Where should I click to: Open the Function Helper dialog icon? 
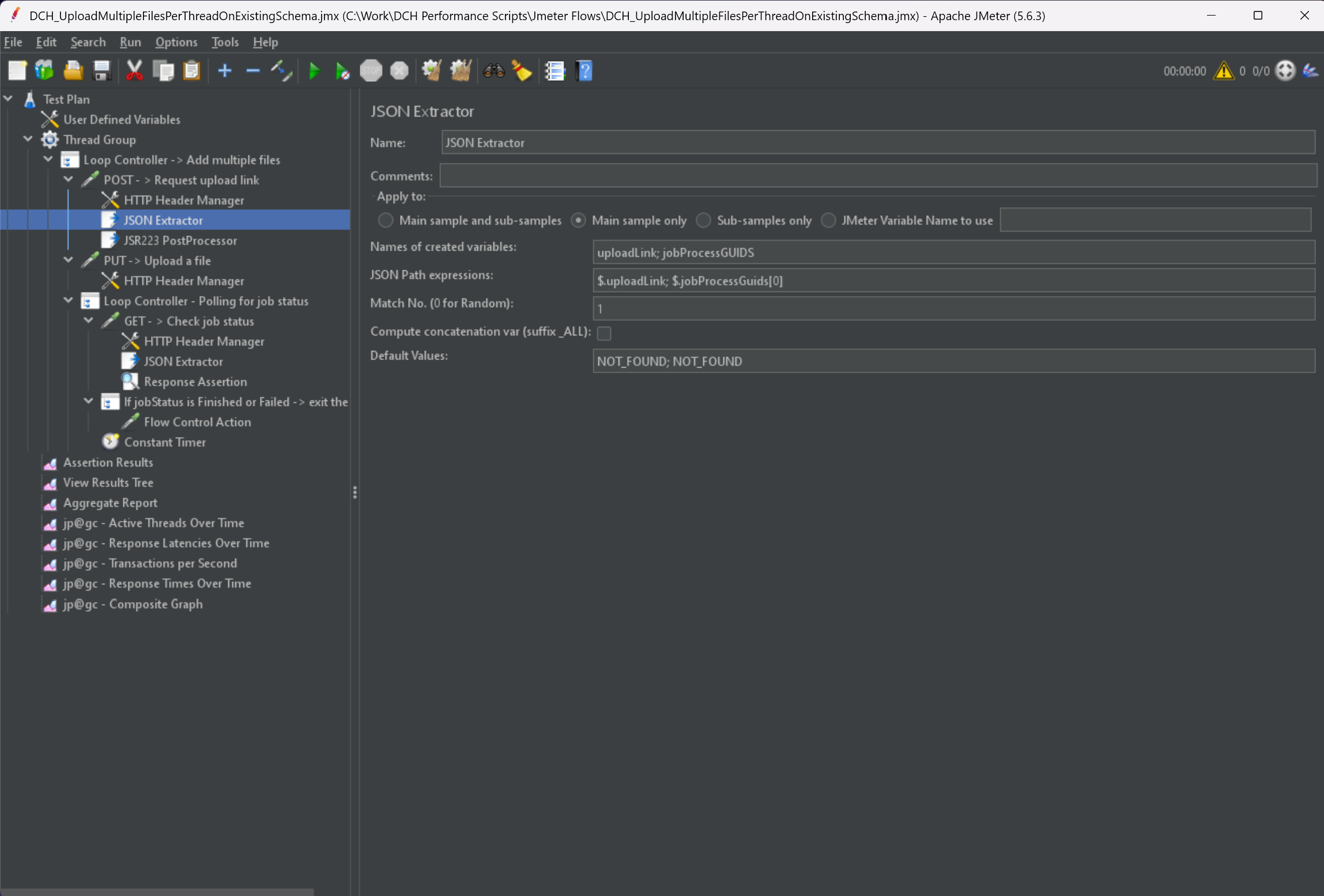tap(555, 71)
